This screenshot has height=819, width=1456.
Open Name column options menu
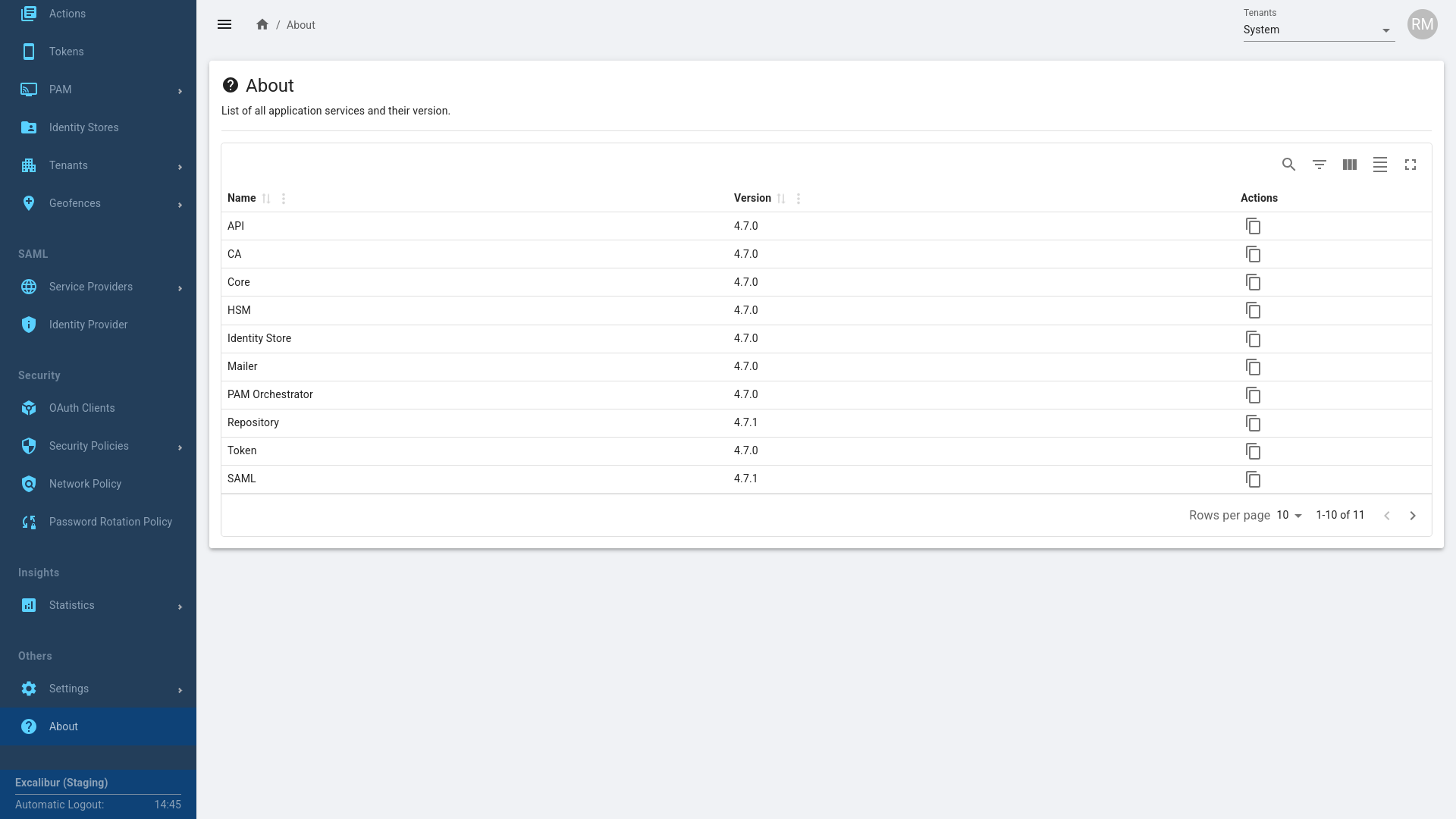pyautogui.click(x=284, y=199)
